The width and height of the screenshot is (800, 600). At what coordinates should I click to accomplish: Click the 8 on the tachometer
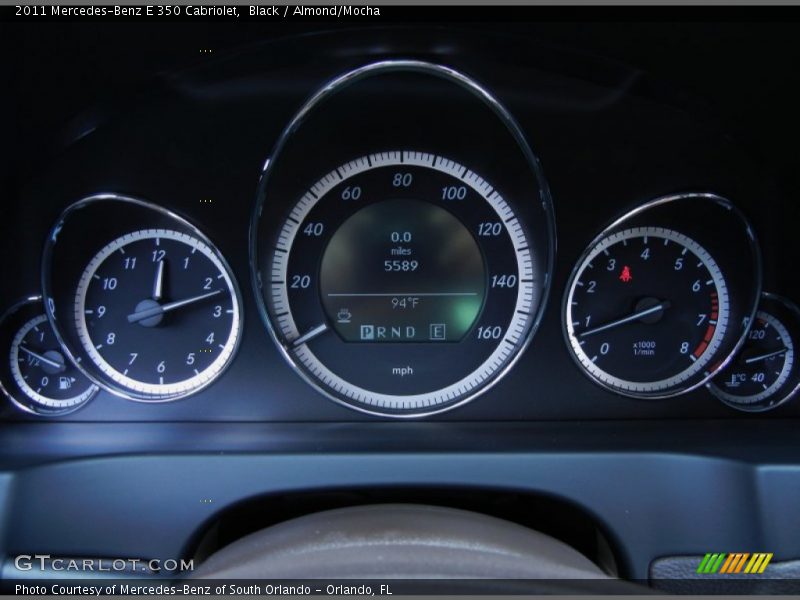pos(684,347)
